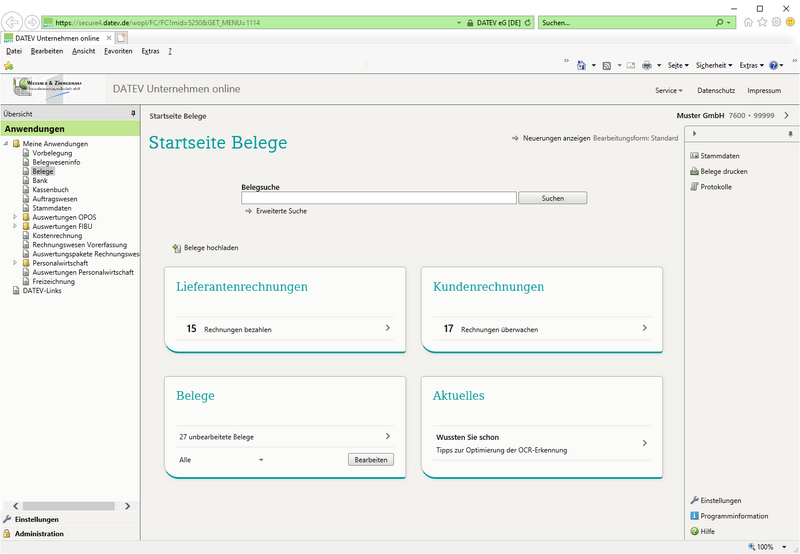Open the Seite dropdown in the command bar
This screenshot has width=800, height=554.
pyautogui.click(x=678, y=65)
